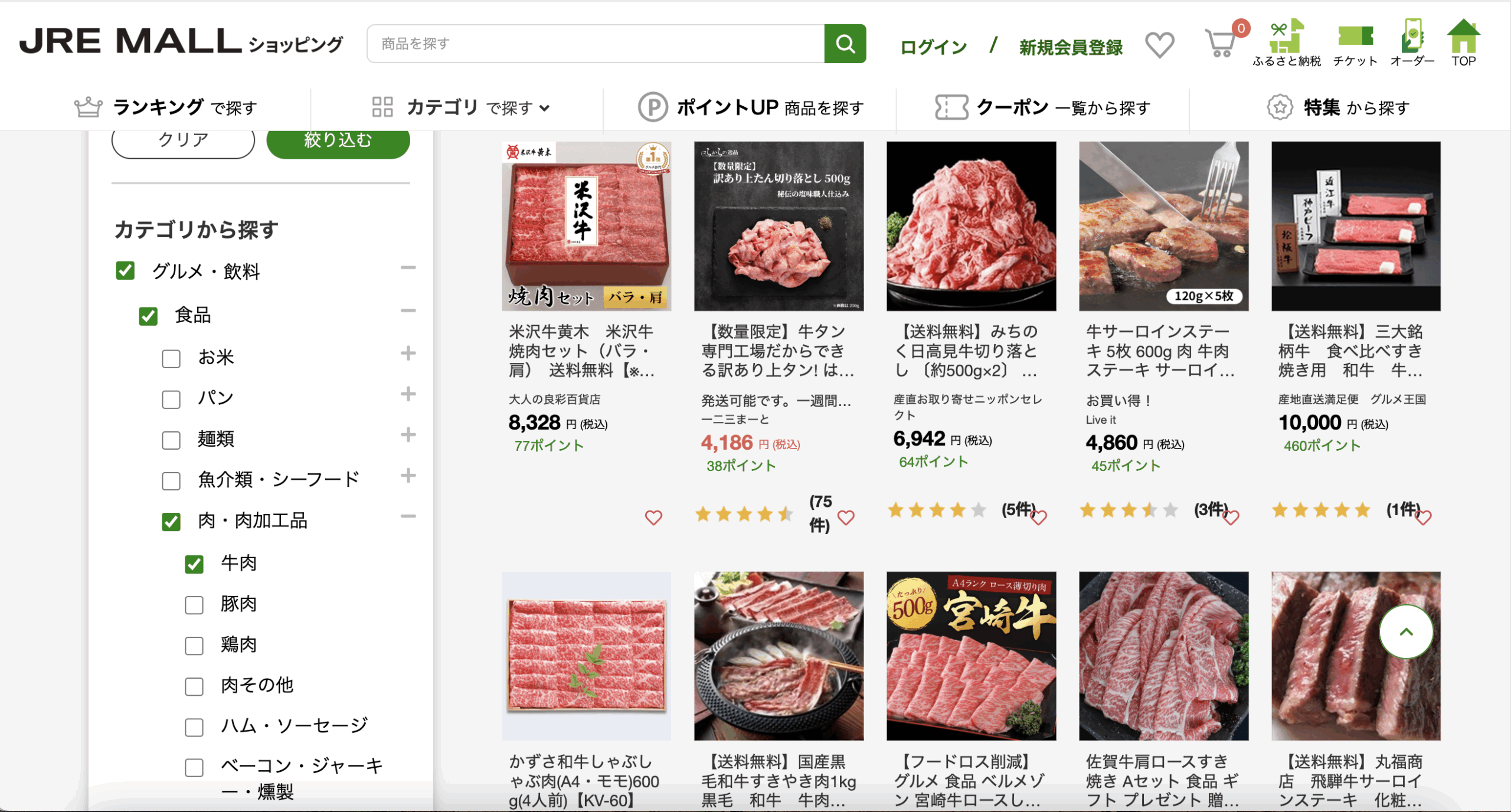Viewport: 1511px width, 812px height.
Task: Click the scroll-to-top arrow circle
Action: pos(1406,631)
